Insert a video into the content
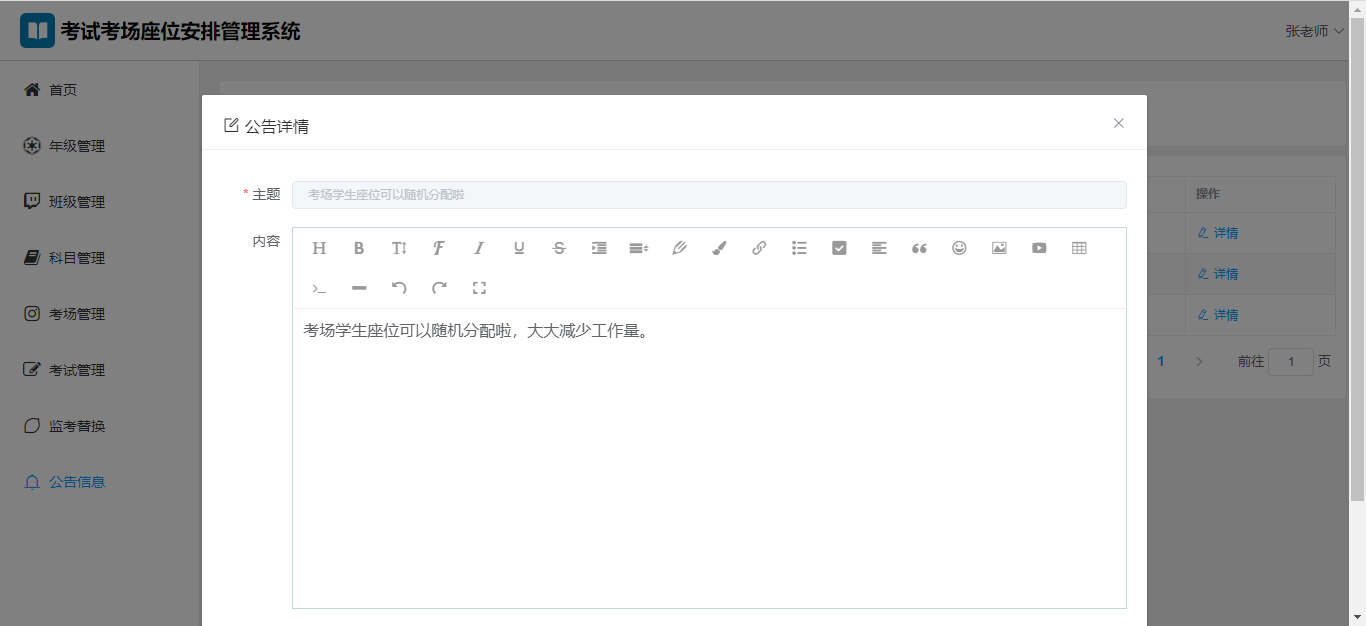The width and height of the screenshot is (1366, 626). [1039, 248]
